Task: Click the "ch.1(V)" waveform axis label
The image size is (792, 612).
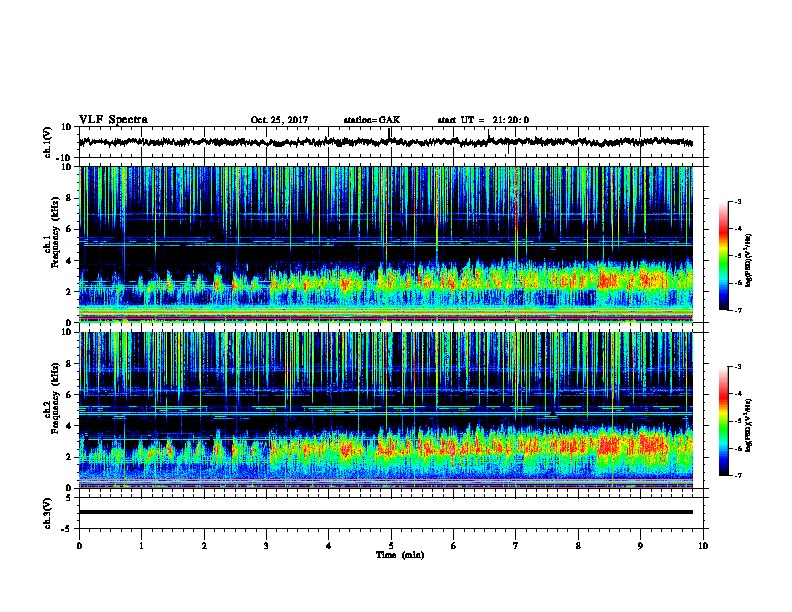Action: (48, 142)
